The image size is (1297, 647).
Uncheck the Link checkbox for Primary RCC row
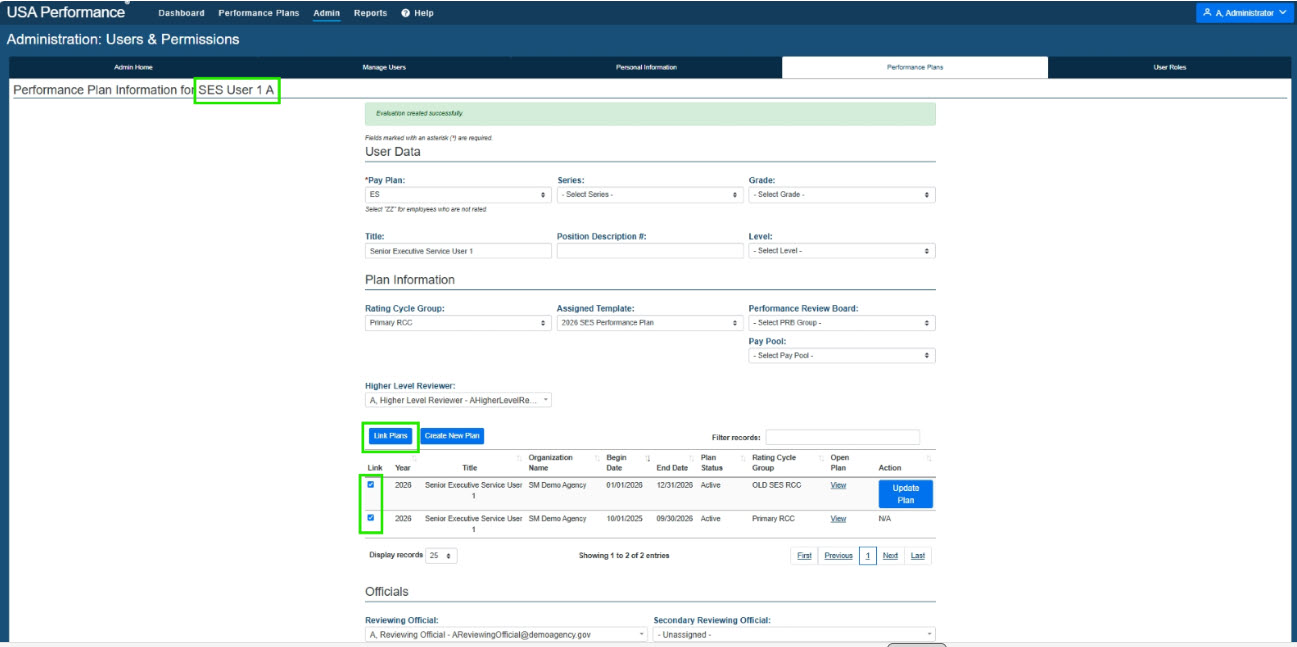(x=371, y=518)
